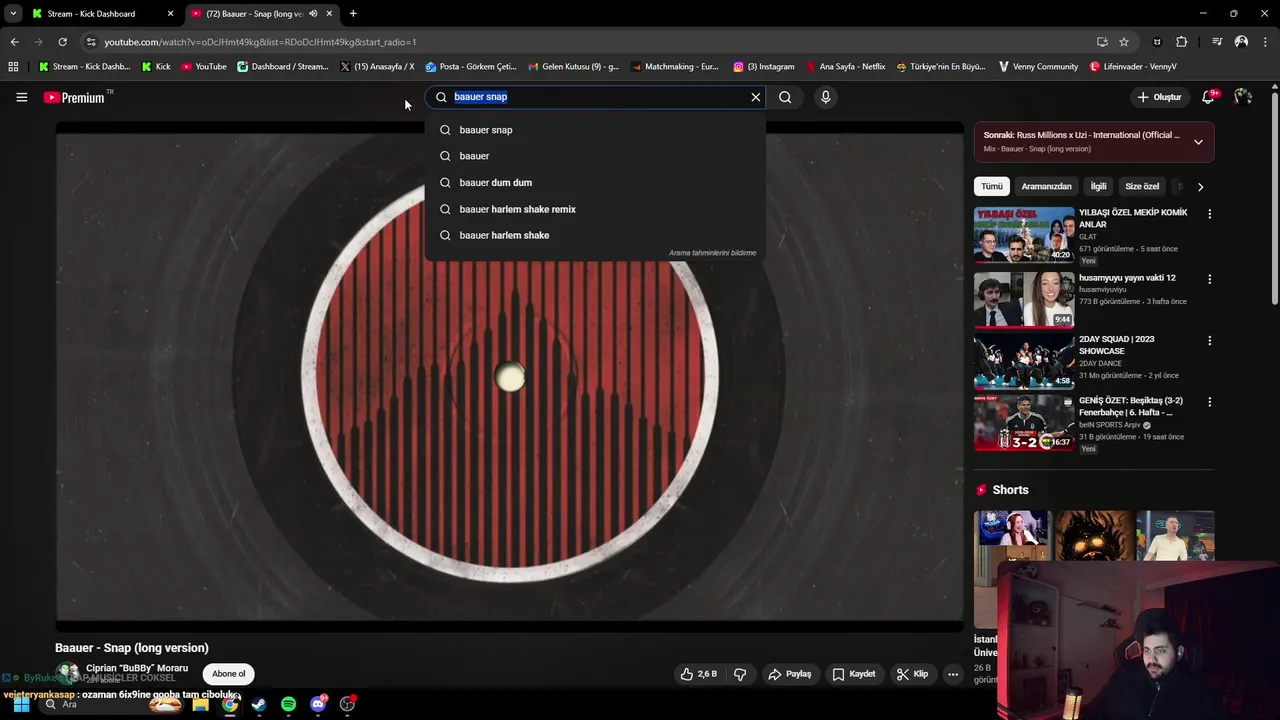Open YouTube notifications bell
The width and height of the screenshot is (1280, 720).
[x=1210, y=97]
